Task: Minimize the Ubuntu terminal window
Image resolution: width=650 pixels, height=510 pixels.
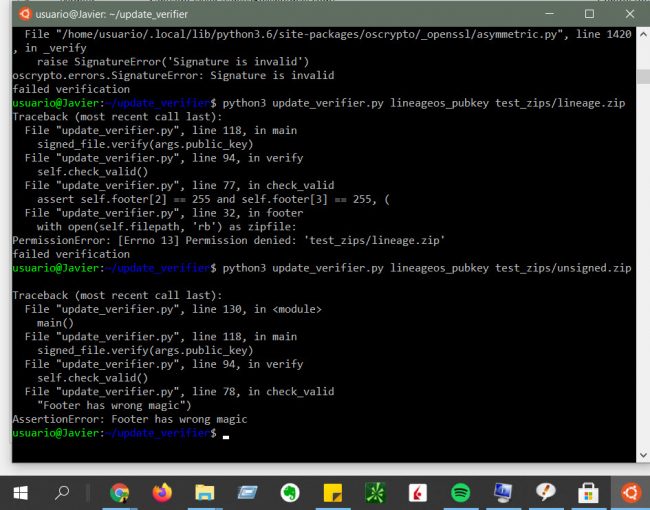Action: pyautogui.click(x=549, y=14)
